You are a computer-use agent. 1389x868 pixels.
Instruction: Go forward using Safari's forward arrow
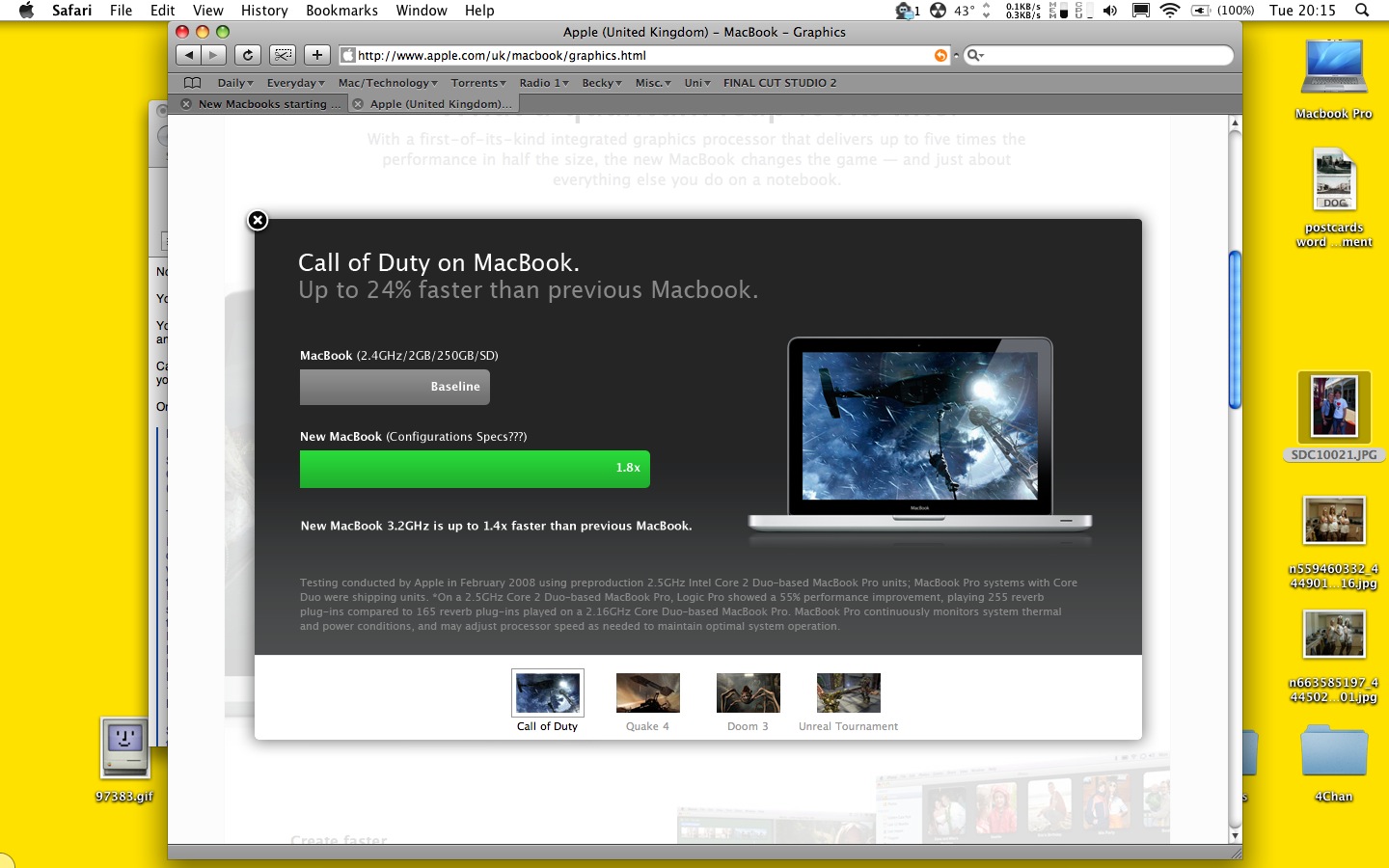click(x=214, y=55)
